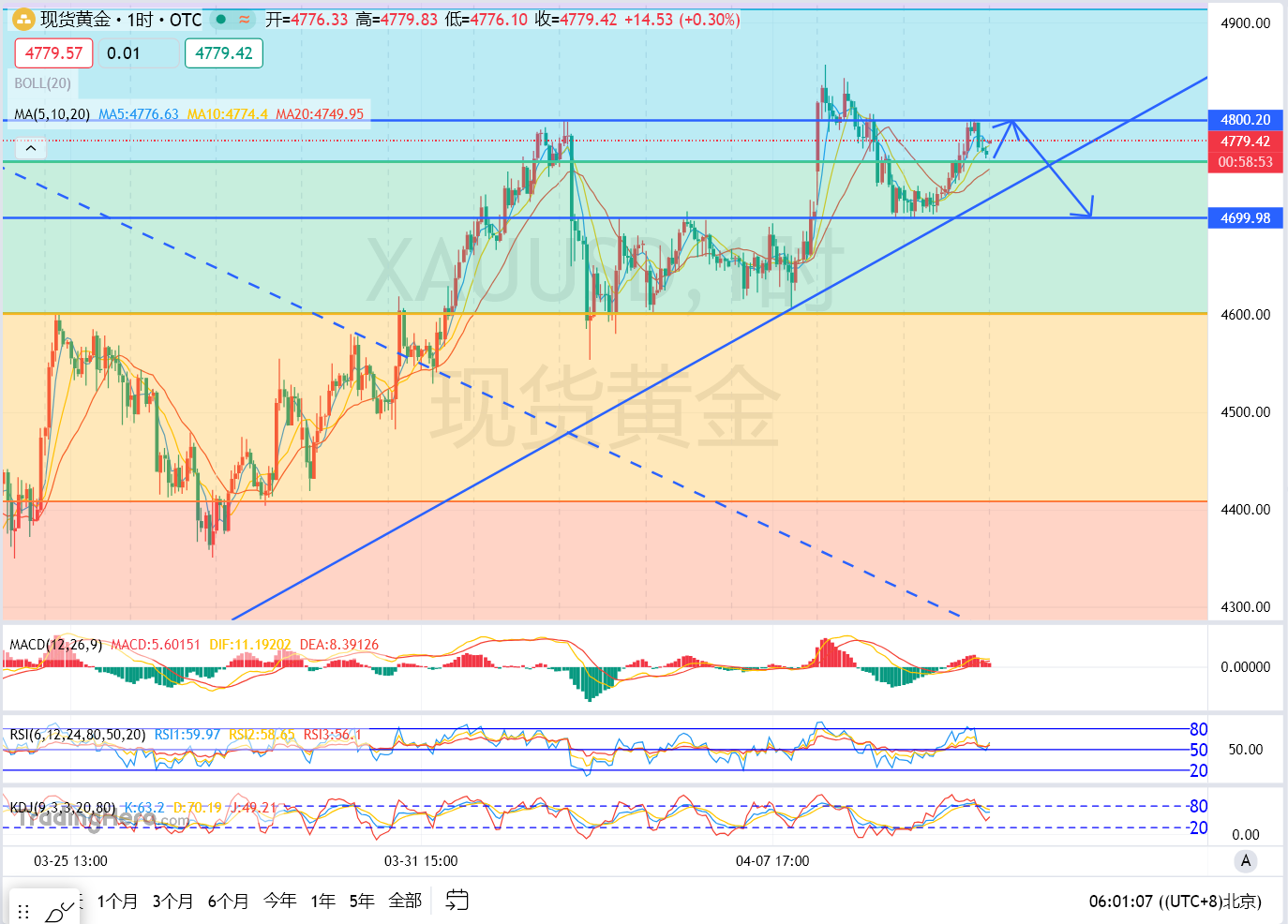Click the BOLL(20) indicator label

coord(43,83)
